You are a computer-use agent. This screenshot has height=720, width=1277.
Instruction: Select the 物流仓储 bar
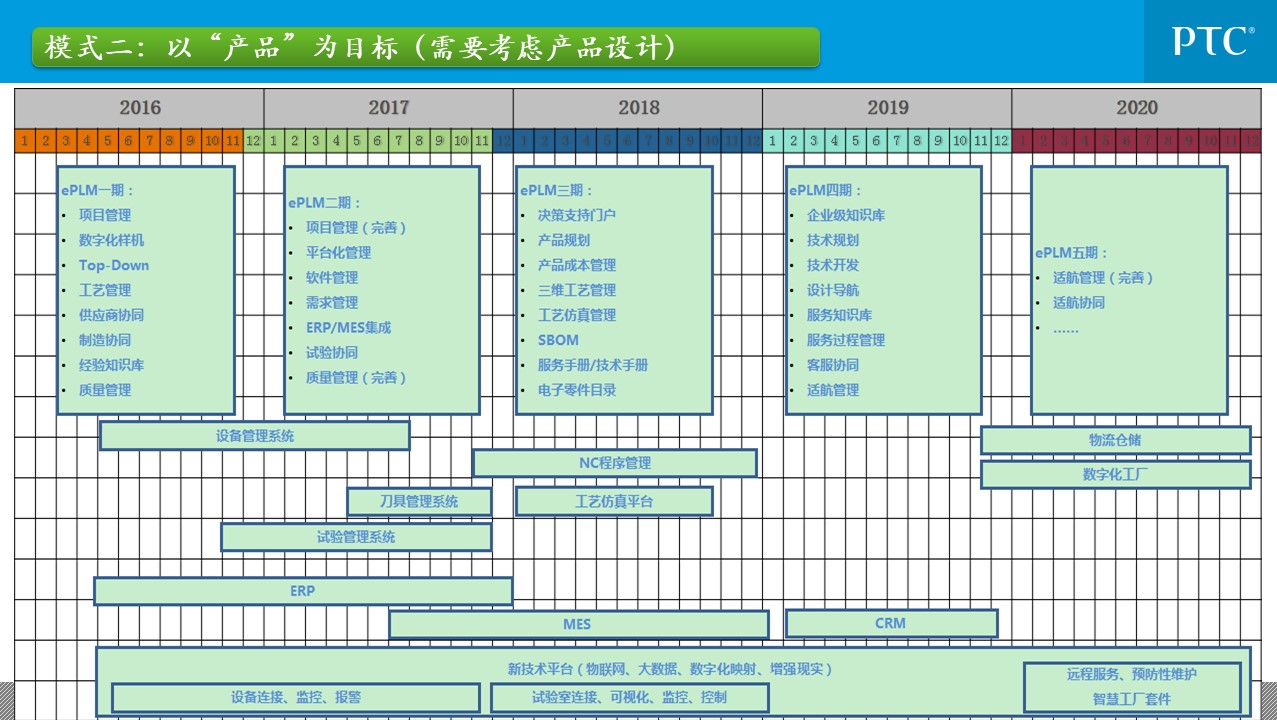click(x=1115, y=440)
